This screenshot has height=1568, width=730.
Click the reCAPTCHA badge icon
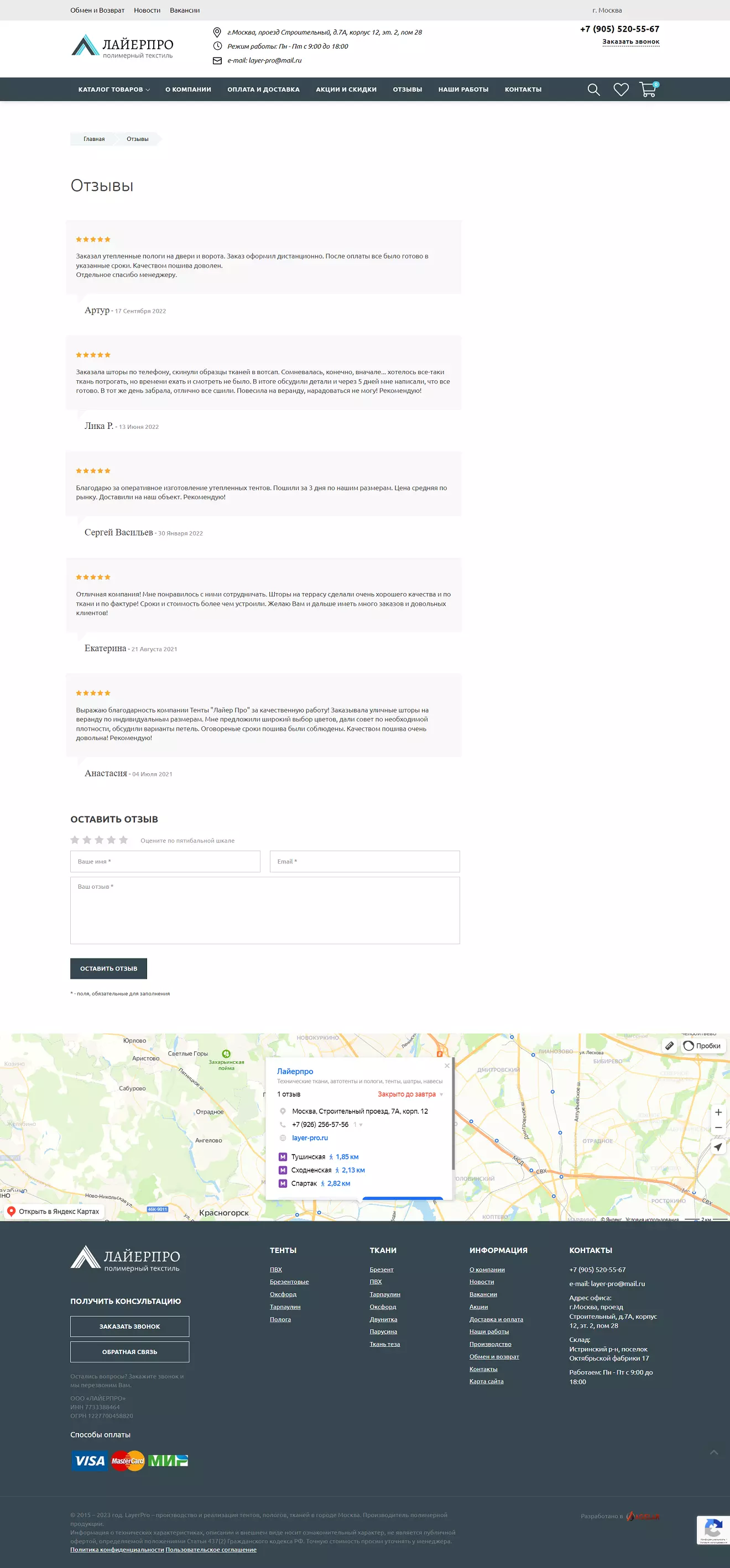click(x=713, y=1530)
